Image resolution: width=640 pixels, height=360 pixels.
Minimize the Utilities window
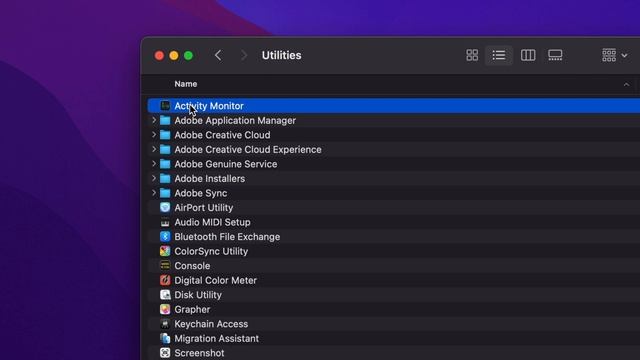coord(174,56)
